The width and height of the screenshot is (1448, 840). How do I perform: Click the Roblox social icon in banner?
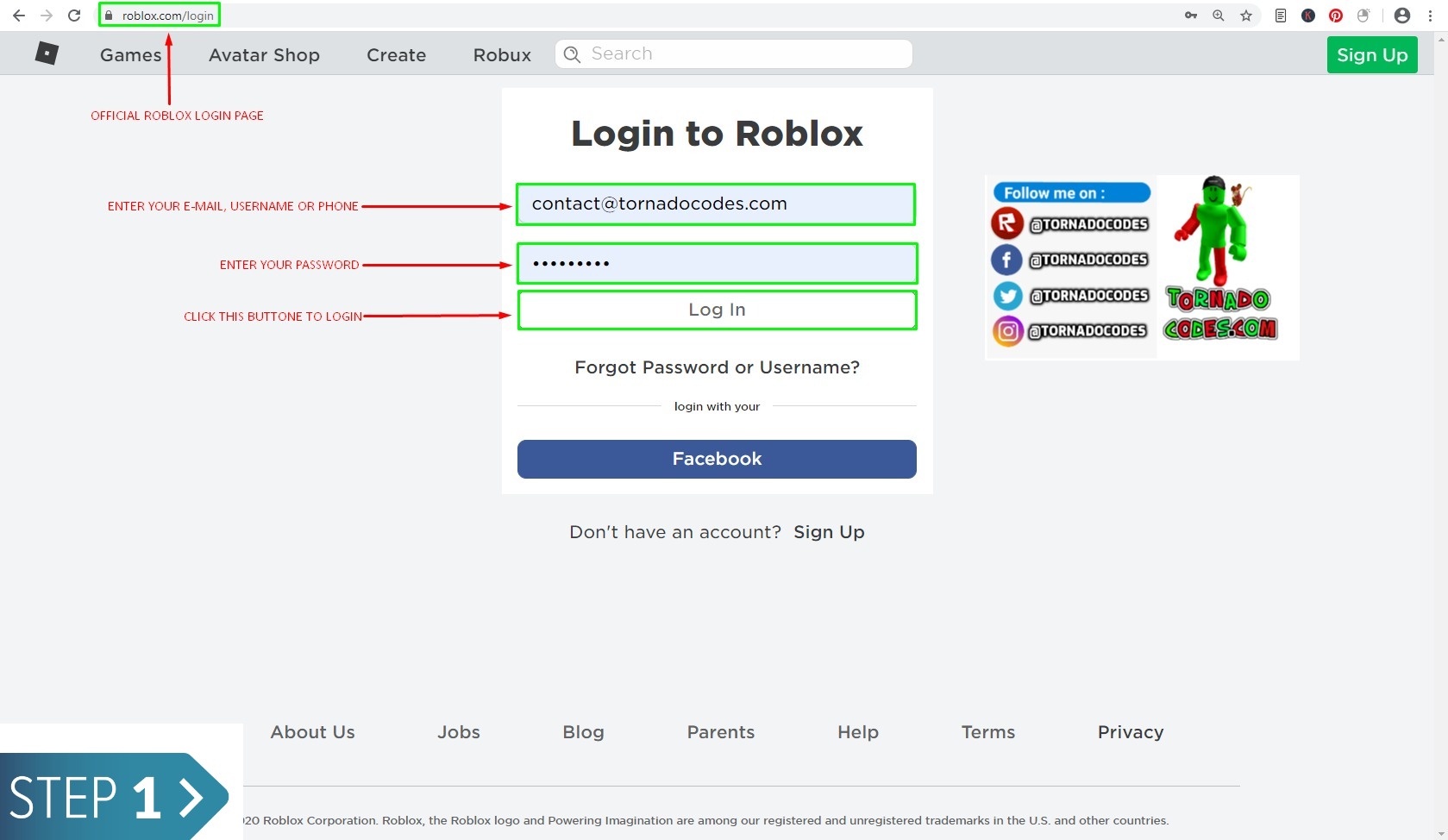tap(1006, 224)
